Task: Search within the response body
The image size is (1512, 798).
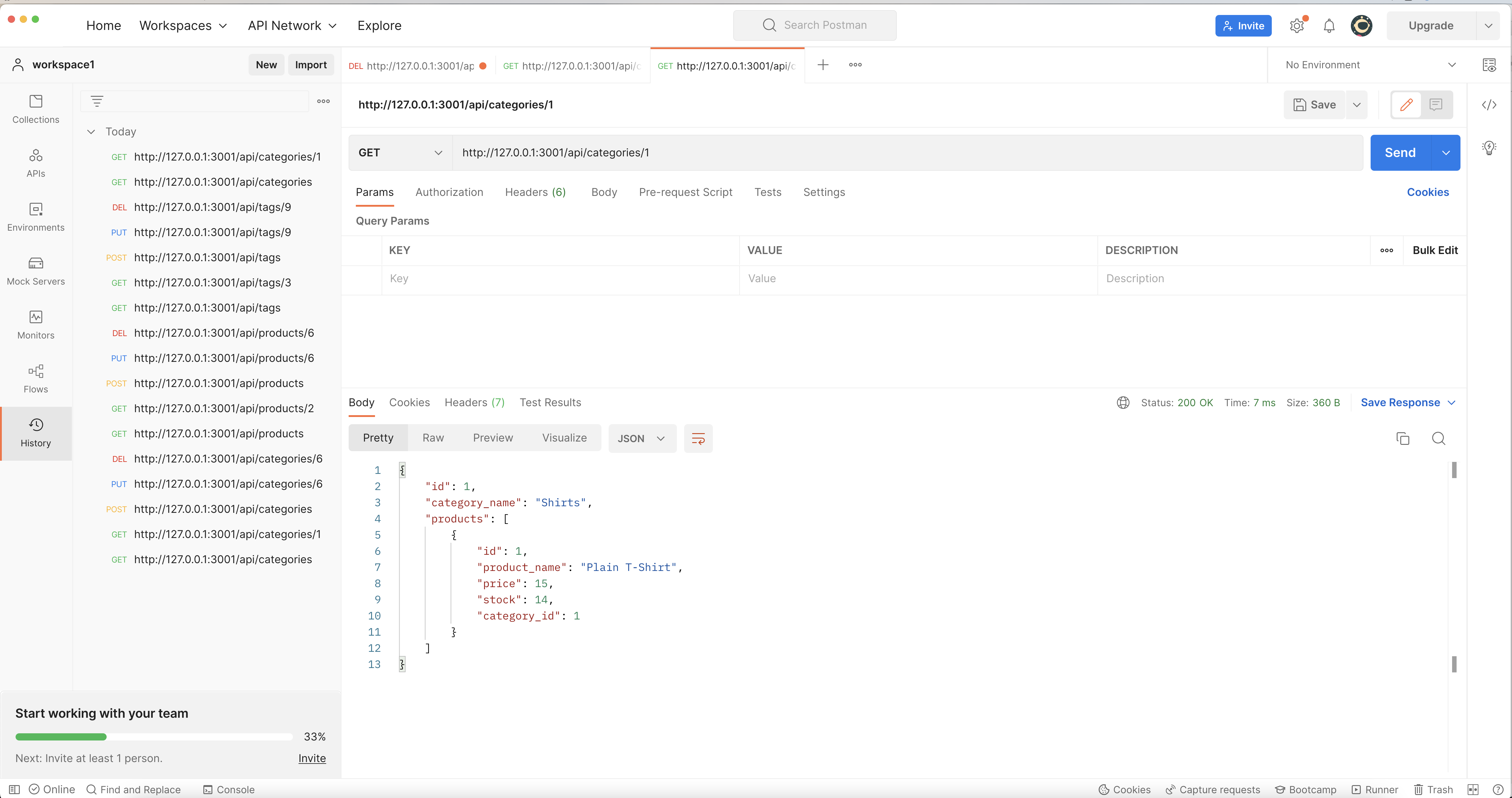Action: tap(1439, 439)
